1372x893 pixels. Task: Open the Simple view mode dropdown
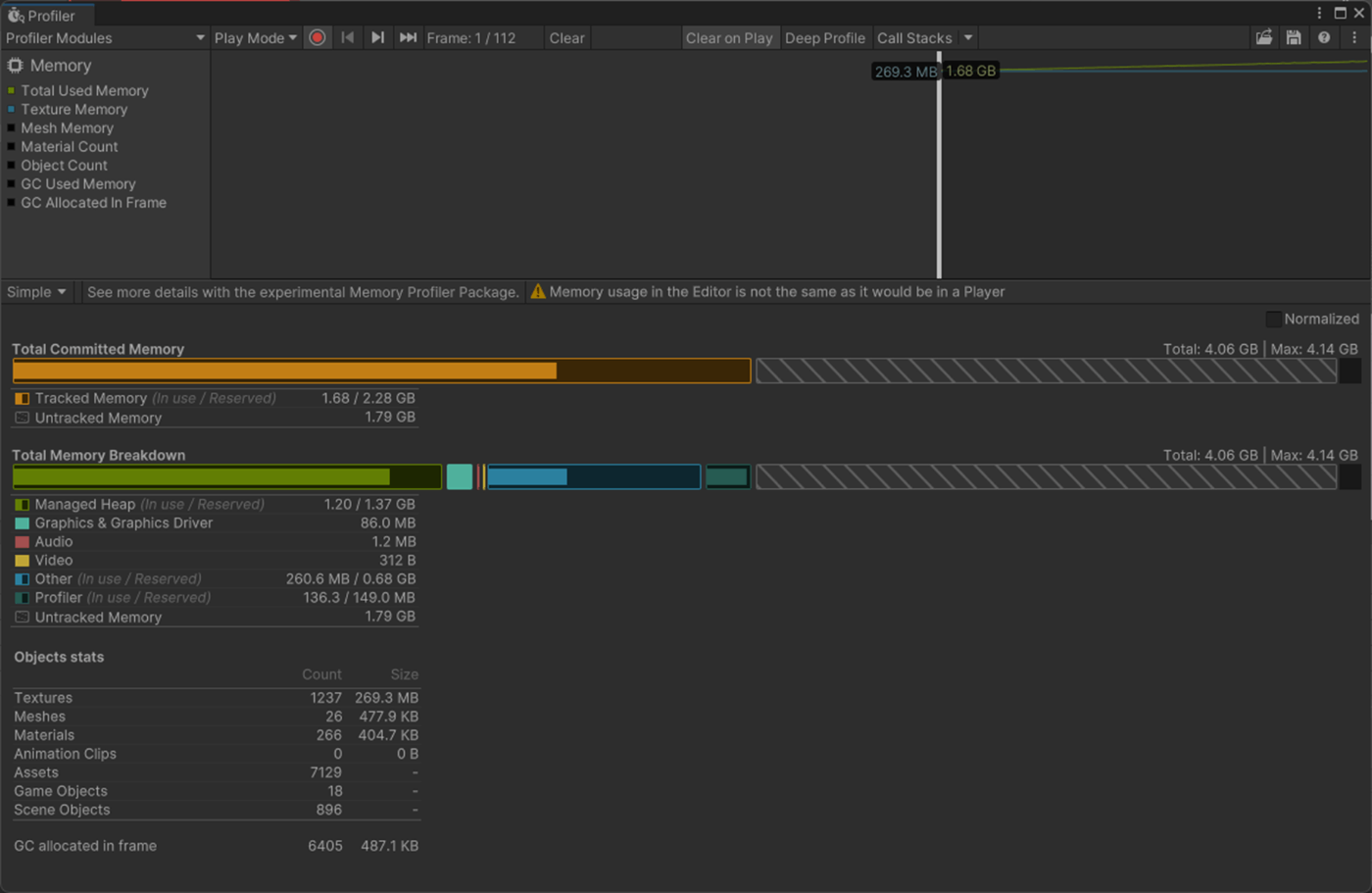coord(36,291)
